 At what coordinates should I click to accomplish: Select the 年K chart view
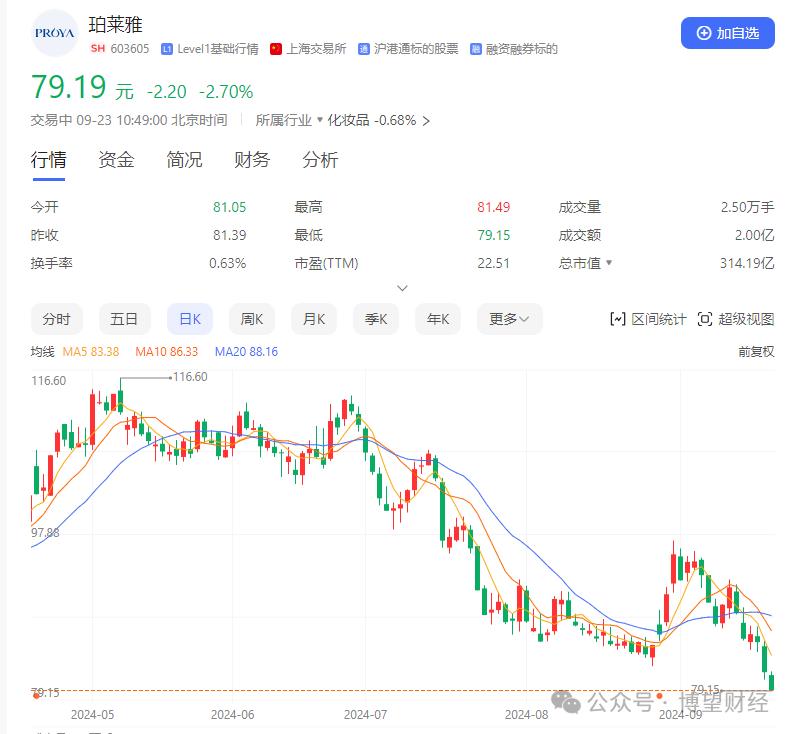coord(438,319)
